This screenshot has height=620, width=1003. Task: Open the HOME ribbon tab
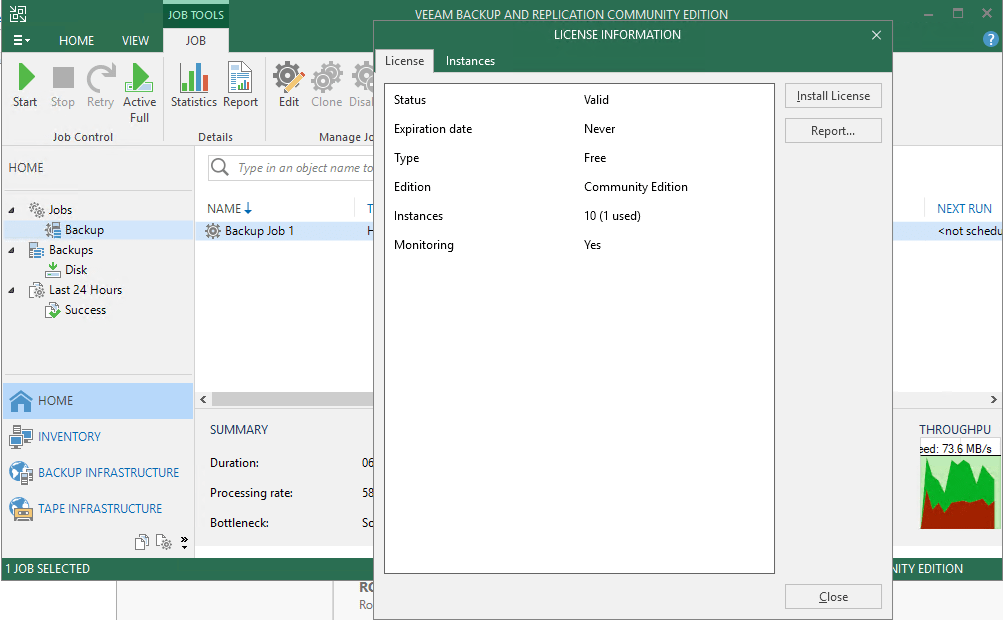pos(76,40)
